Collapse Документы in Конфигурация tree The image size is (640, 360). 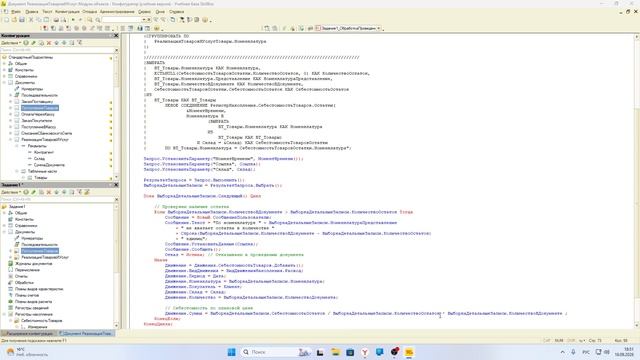(x=4, y=82)
